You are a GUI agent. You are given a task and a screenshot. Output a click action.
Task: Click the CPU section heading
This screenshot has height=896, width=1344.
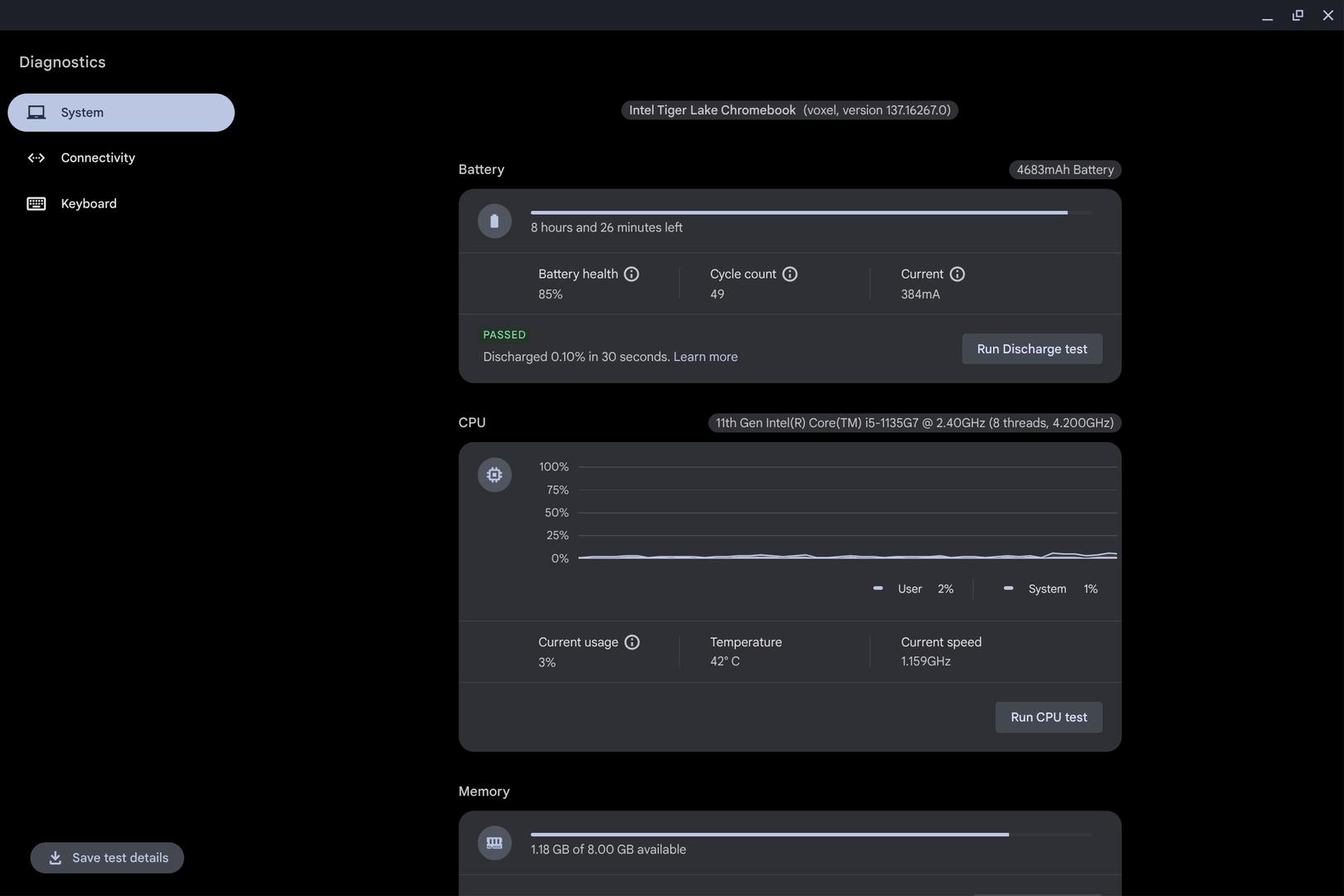tap(472, 423)
